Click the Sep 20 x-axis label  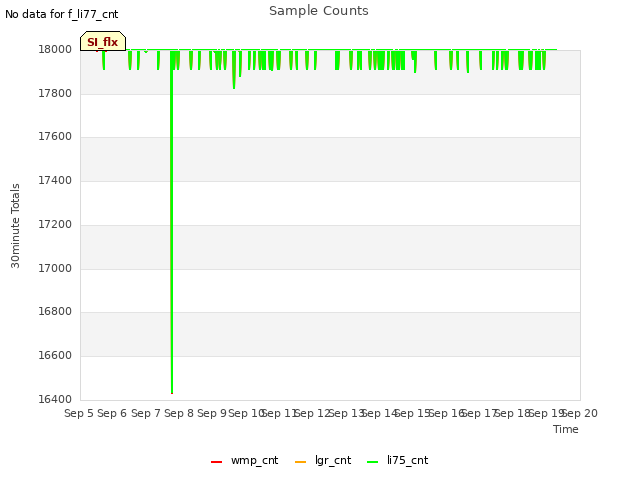tap(580, 413)
